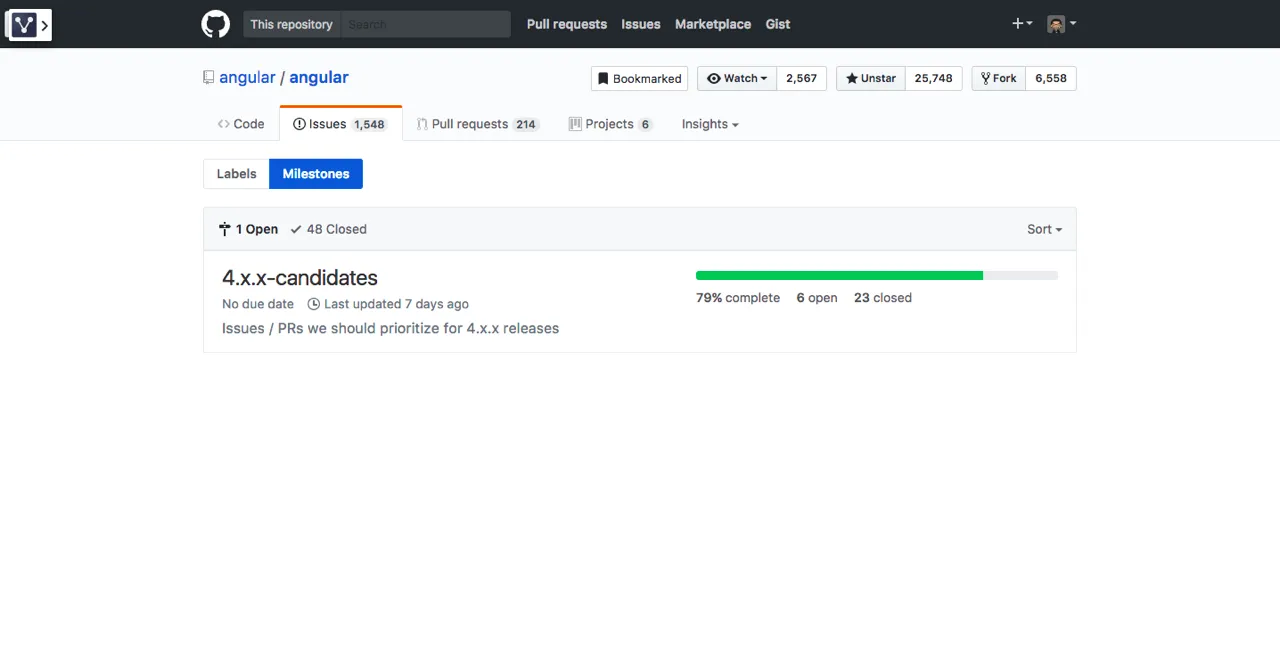Image resolution: width=1280 pixels, height=656 pixels.
Task: Open the Insights dropdown tab
Action: [x=709, y=124]
